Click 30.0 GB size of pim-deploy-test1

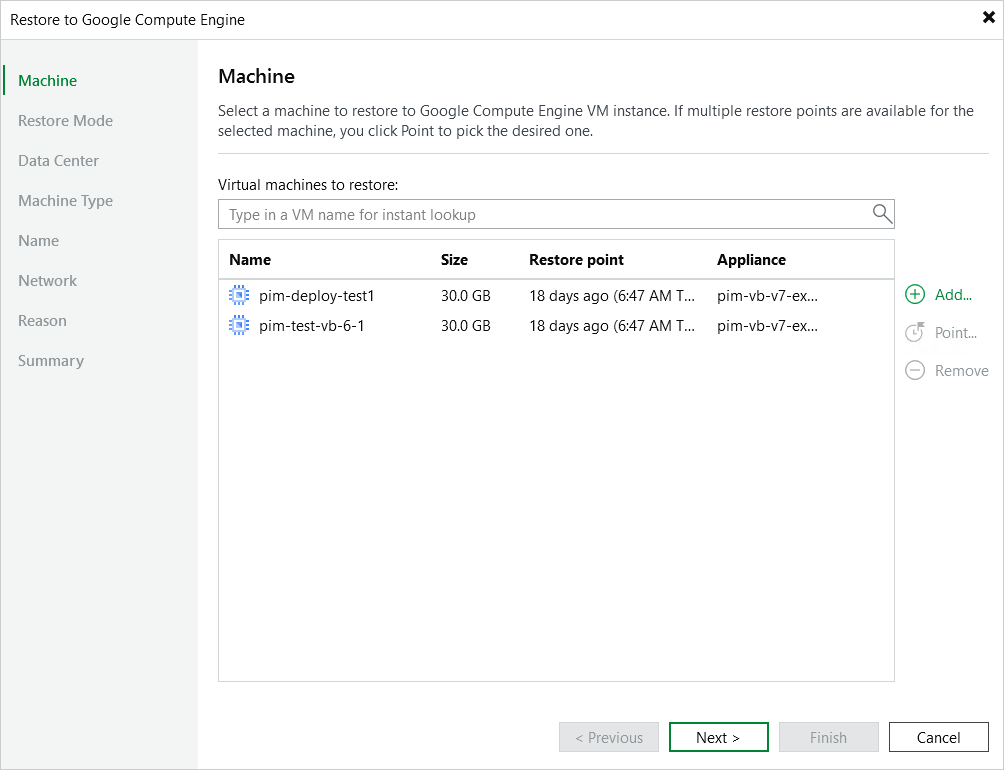[466, 295]
